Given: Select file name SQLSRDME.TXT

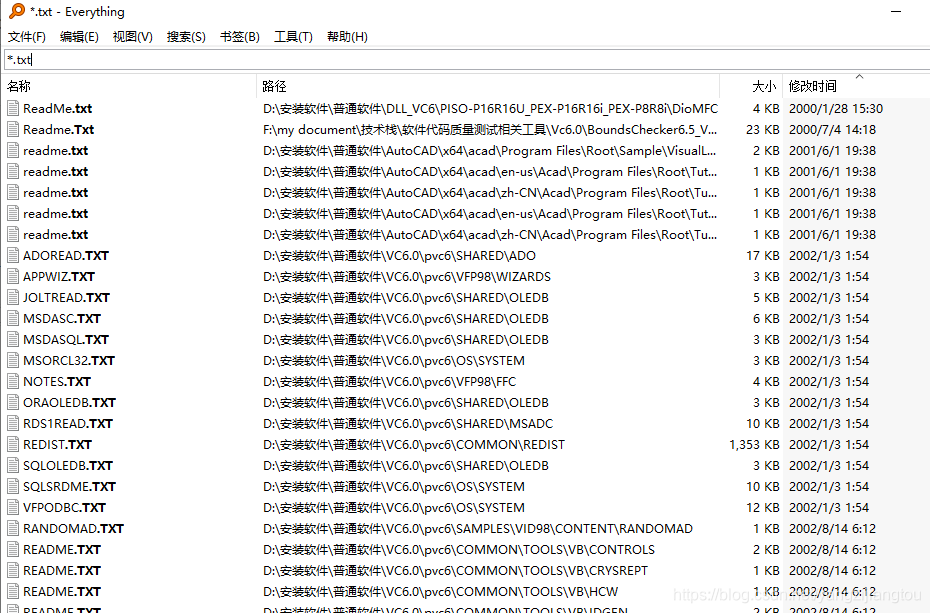Looking at the screenshot, I should [x=69, y=487].
